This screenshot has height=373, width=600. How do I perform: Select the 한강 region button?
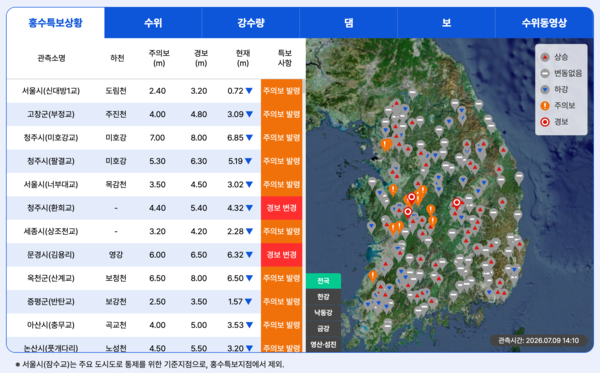(323, 297)
